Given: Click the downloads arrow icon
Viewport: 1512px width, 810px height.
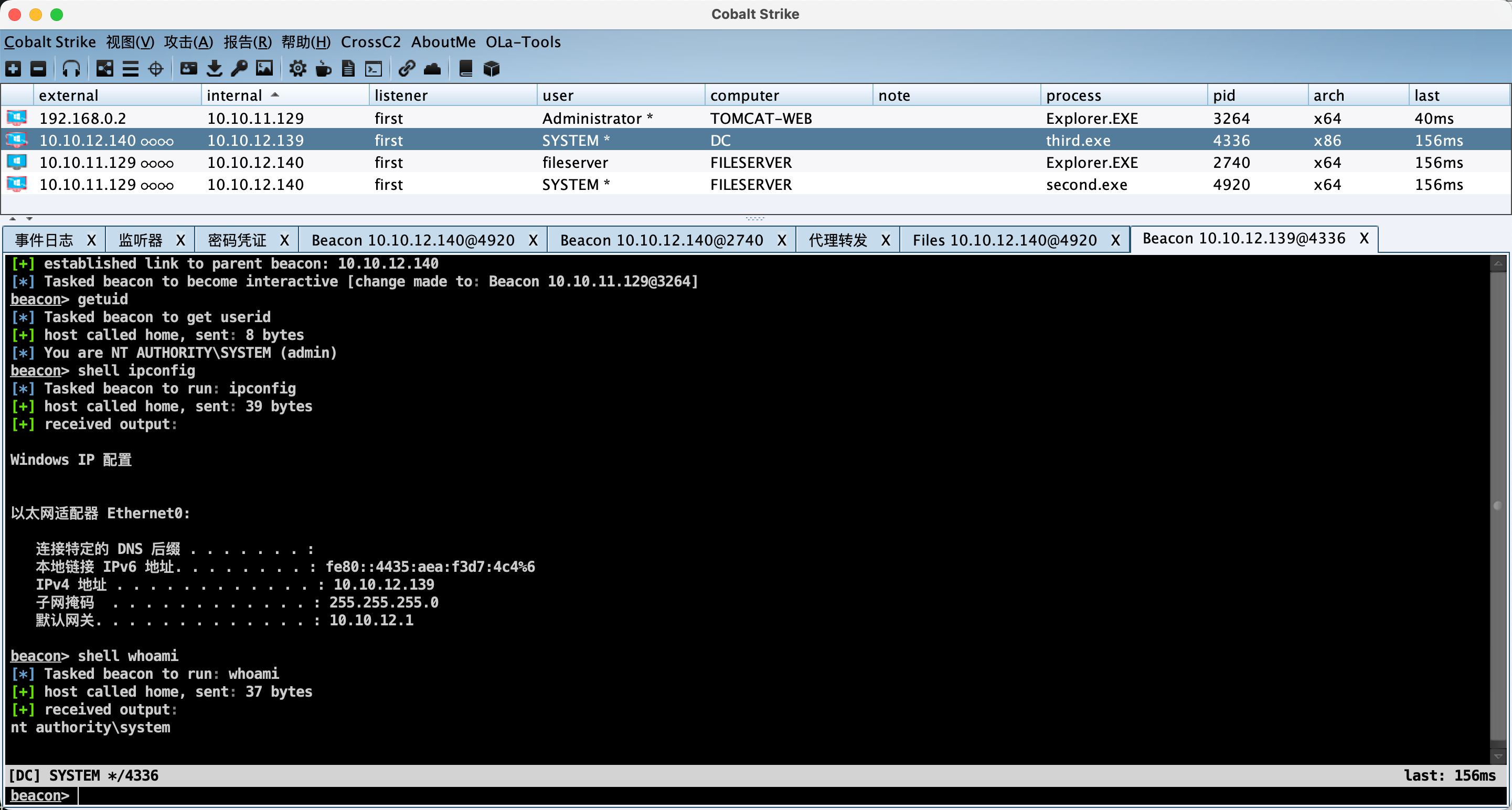Looking at the screenshot, I should pyautogui.click(x=214, y=69).
